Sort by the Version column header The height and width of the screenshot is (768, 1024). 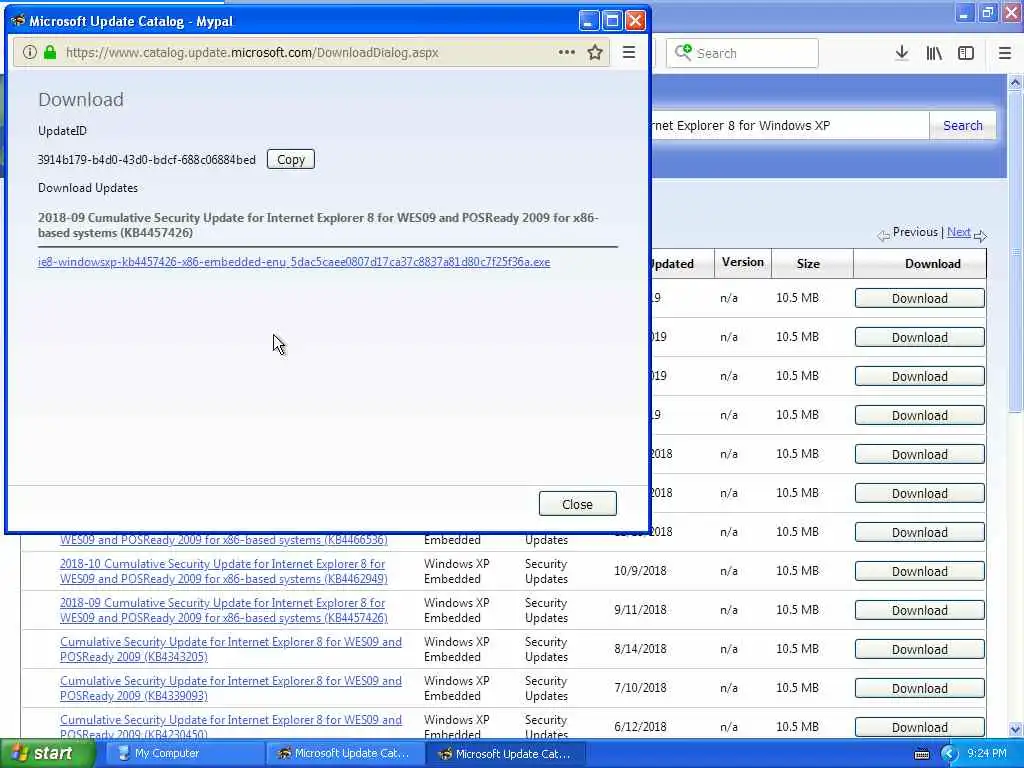[743, 263]
